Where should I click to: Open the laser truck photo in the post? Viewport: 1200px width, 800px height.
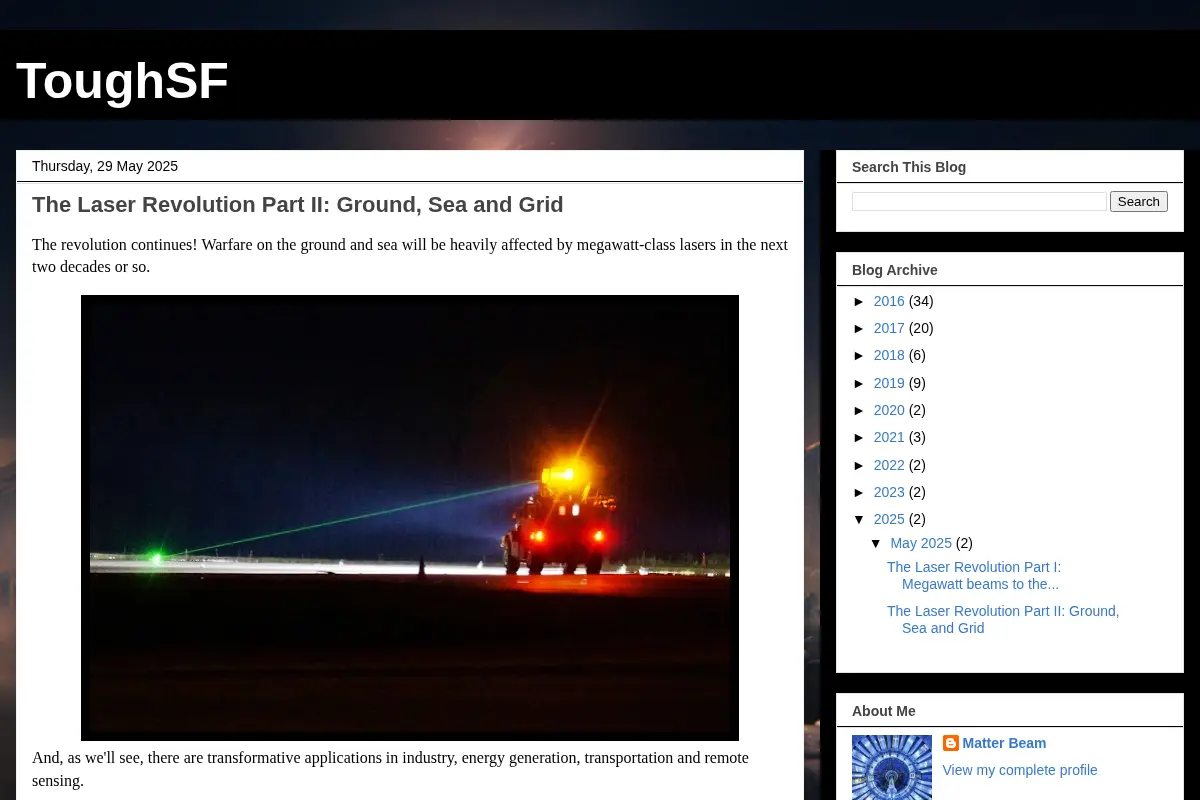pyautogui.click(x=410, y=518)
